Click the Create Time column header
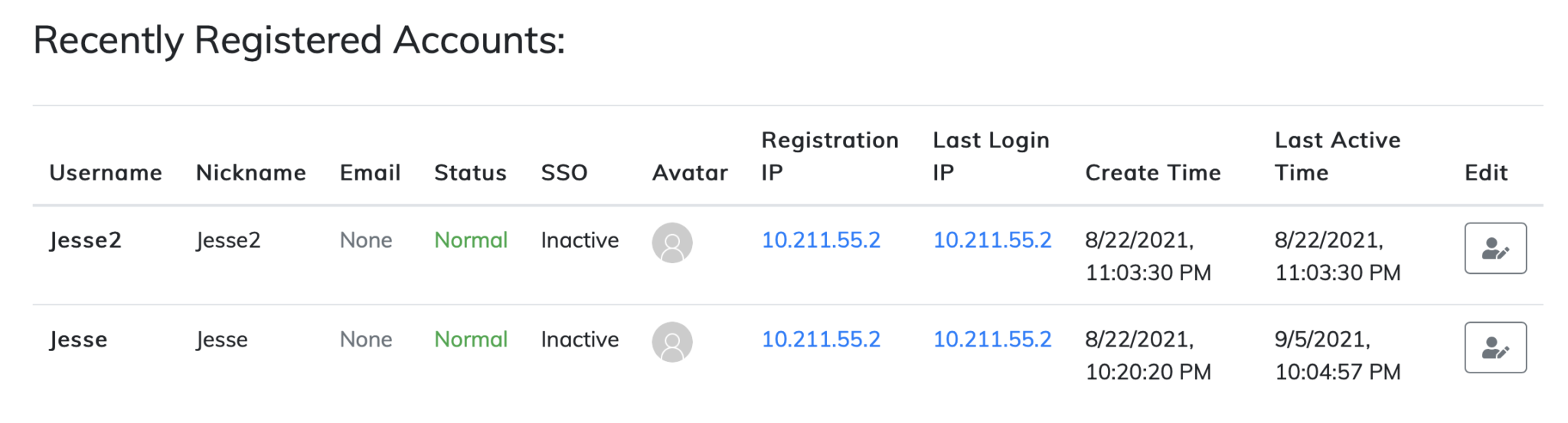Viewport: 1568px width, 423px height. pyautogui.click(x=1152, y=173)
